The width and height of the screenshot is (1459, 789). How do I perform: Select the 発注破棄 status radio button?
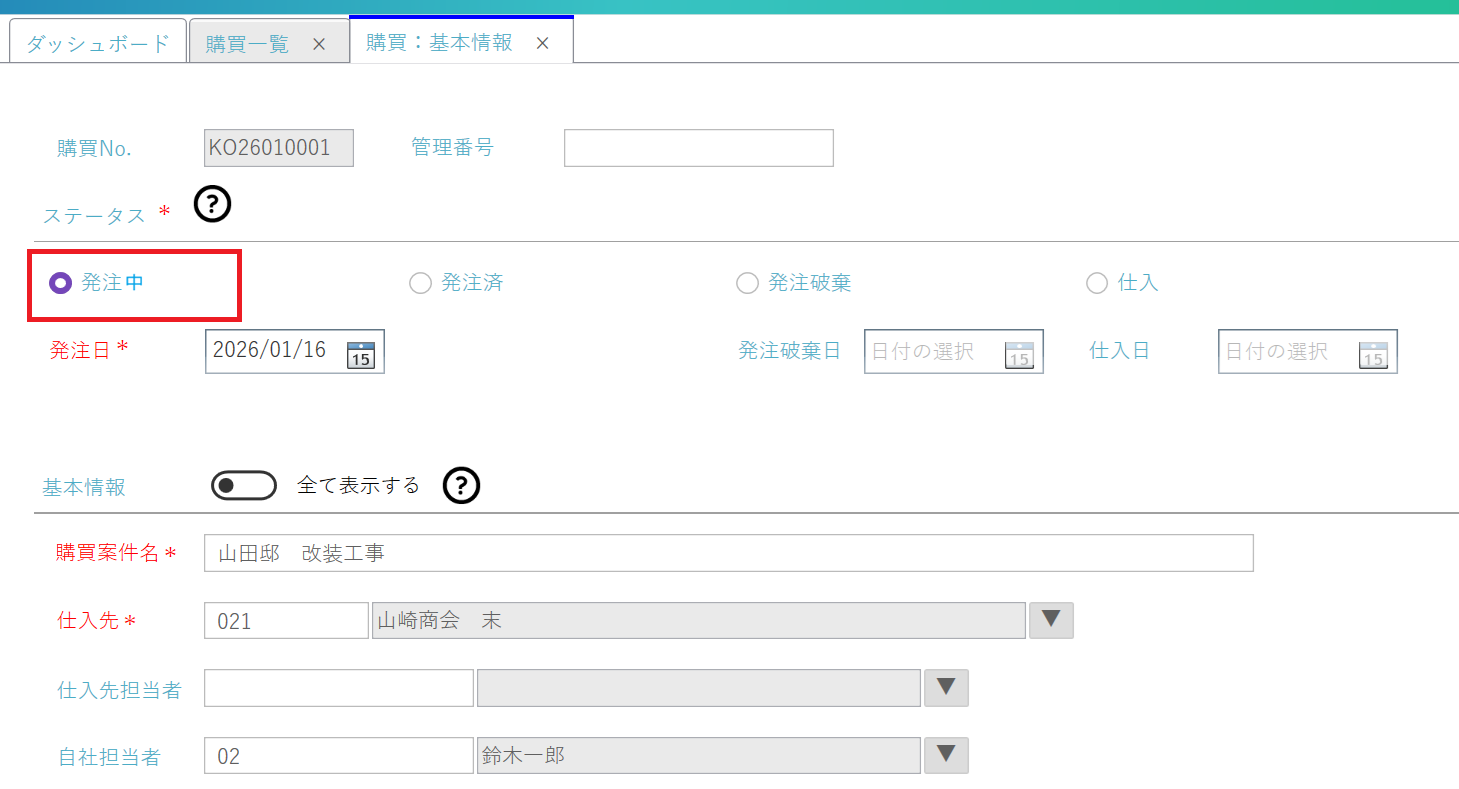pyautogui.click(x=747, y=283)
